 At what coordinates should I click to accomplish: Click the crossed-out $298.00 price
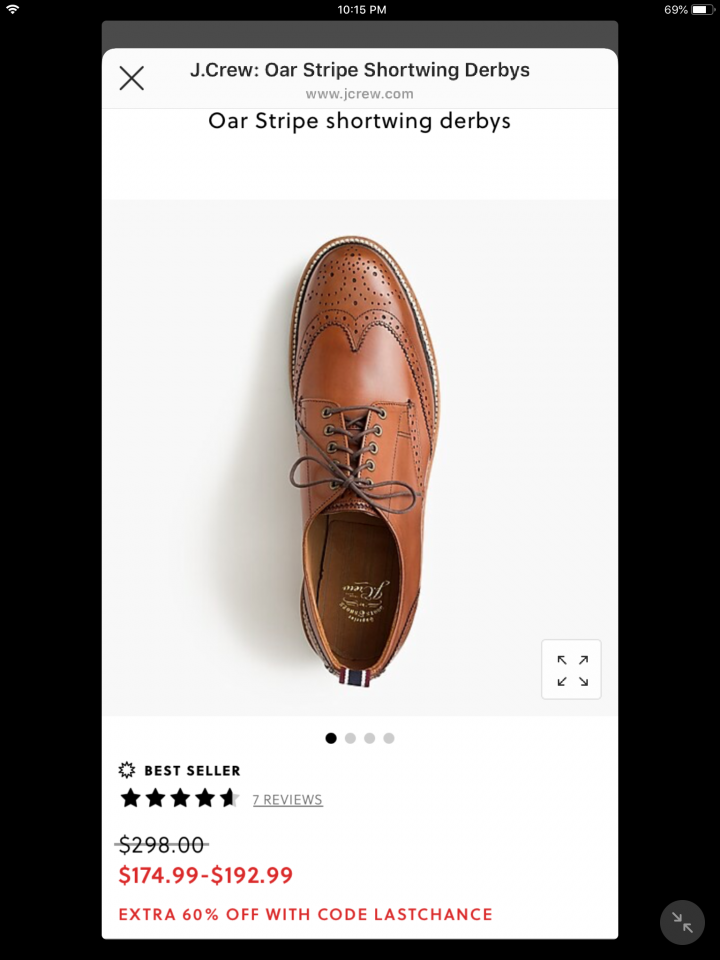161,845
